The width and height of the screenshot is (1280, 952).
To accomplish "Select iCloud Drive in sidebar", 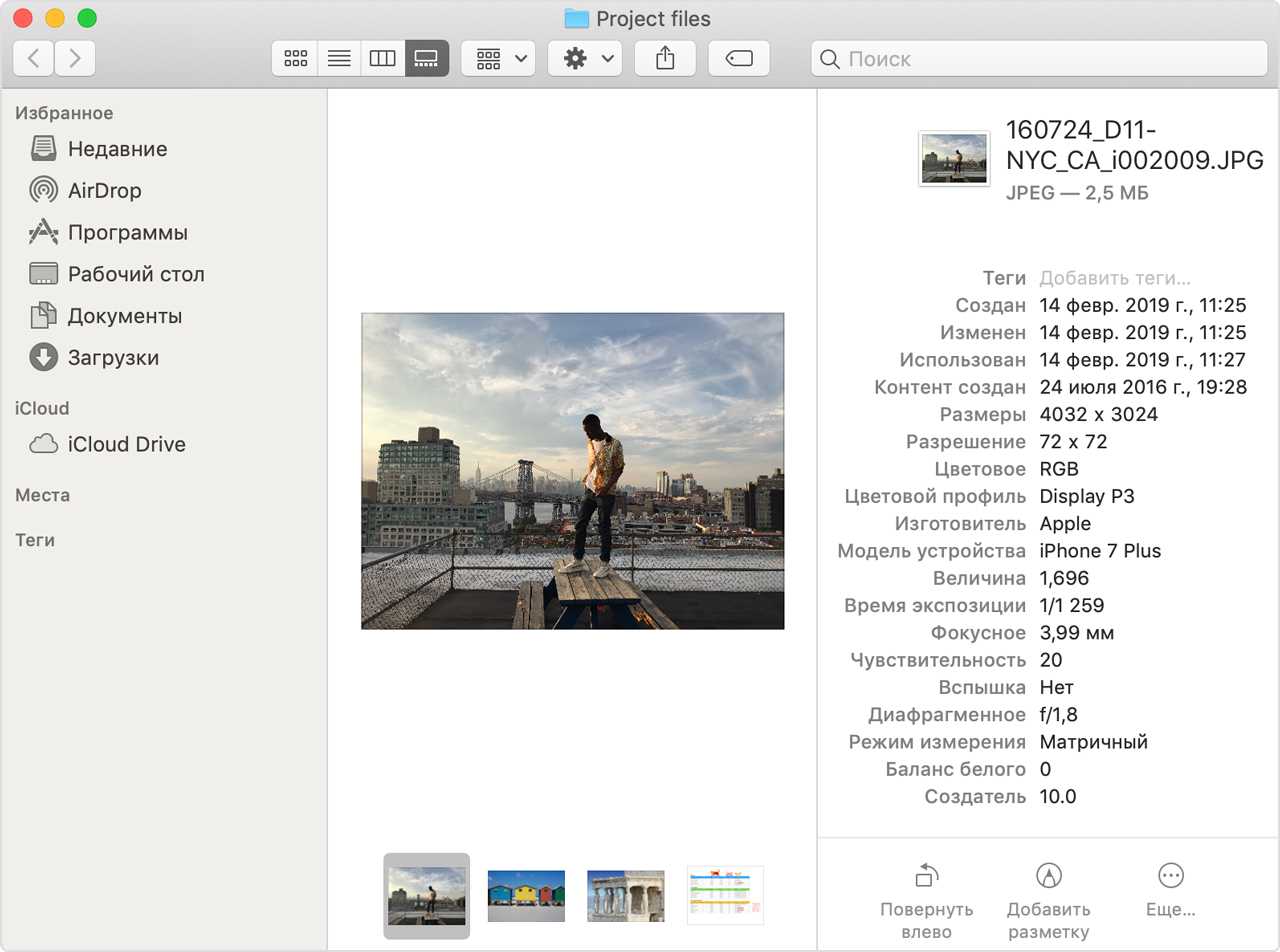I will (x=126, y=444).
